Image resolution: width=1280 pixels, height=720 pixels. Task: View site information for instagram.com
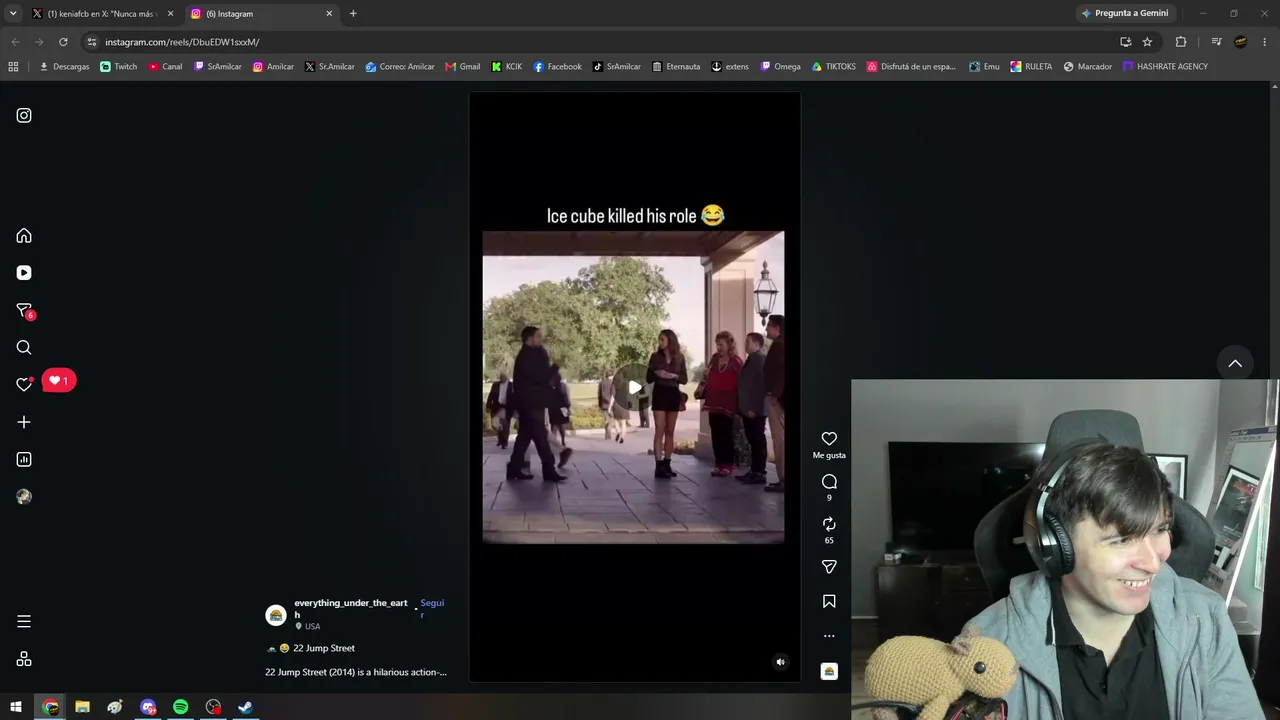point(92,42)
